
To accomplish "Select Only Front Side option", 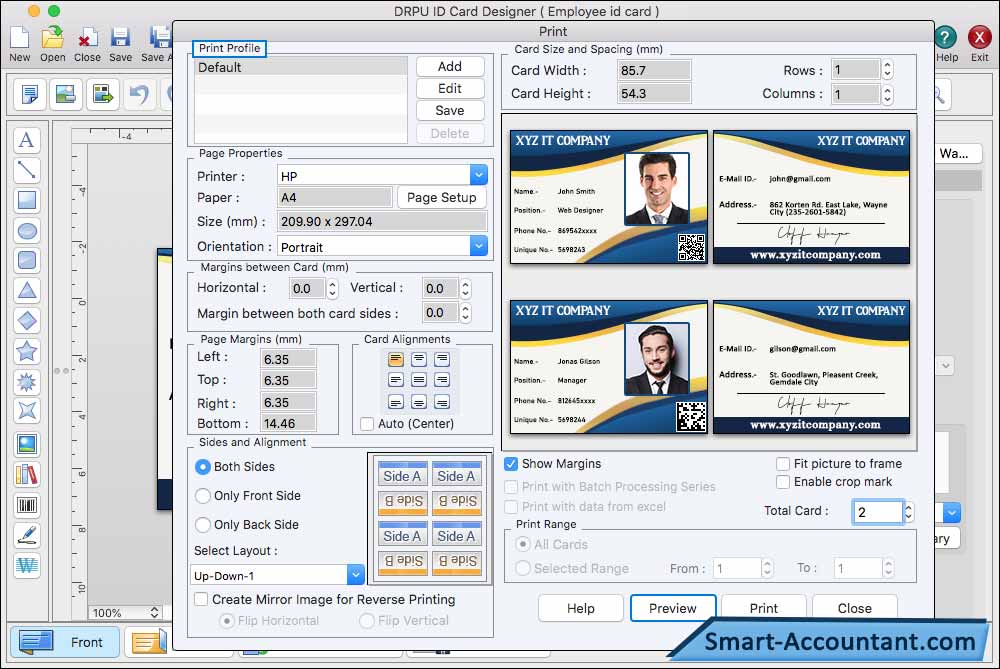I will click(x=202, y=496).
